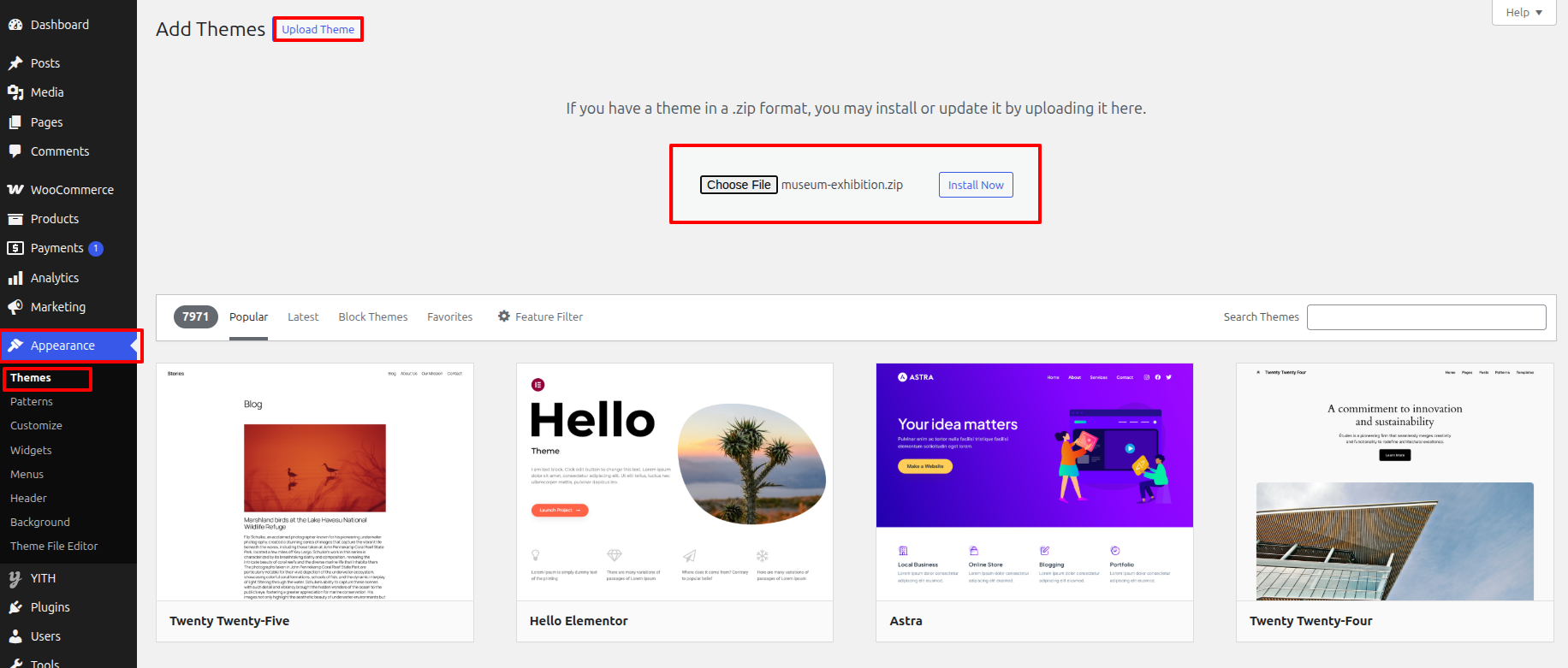The width and height of the screenshot is (1568, 668).
Task: Switch to the Latest themes tab
Action: [x=303, y=316]
